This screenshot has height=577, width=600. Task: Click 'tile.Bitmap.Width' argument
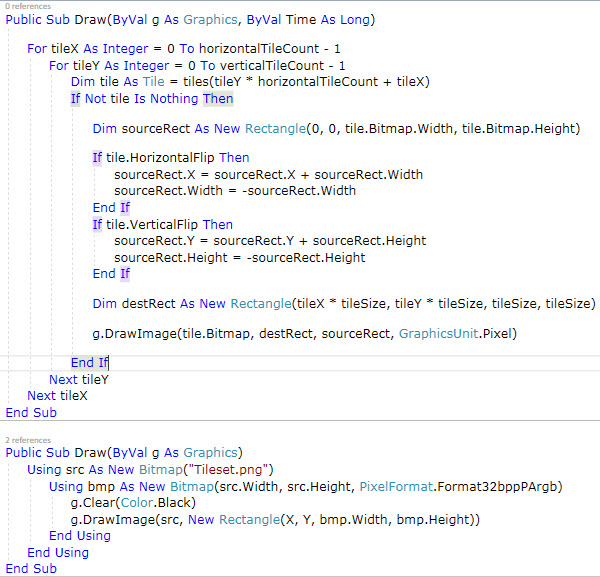click(399, 129)
